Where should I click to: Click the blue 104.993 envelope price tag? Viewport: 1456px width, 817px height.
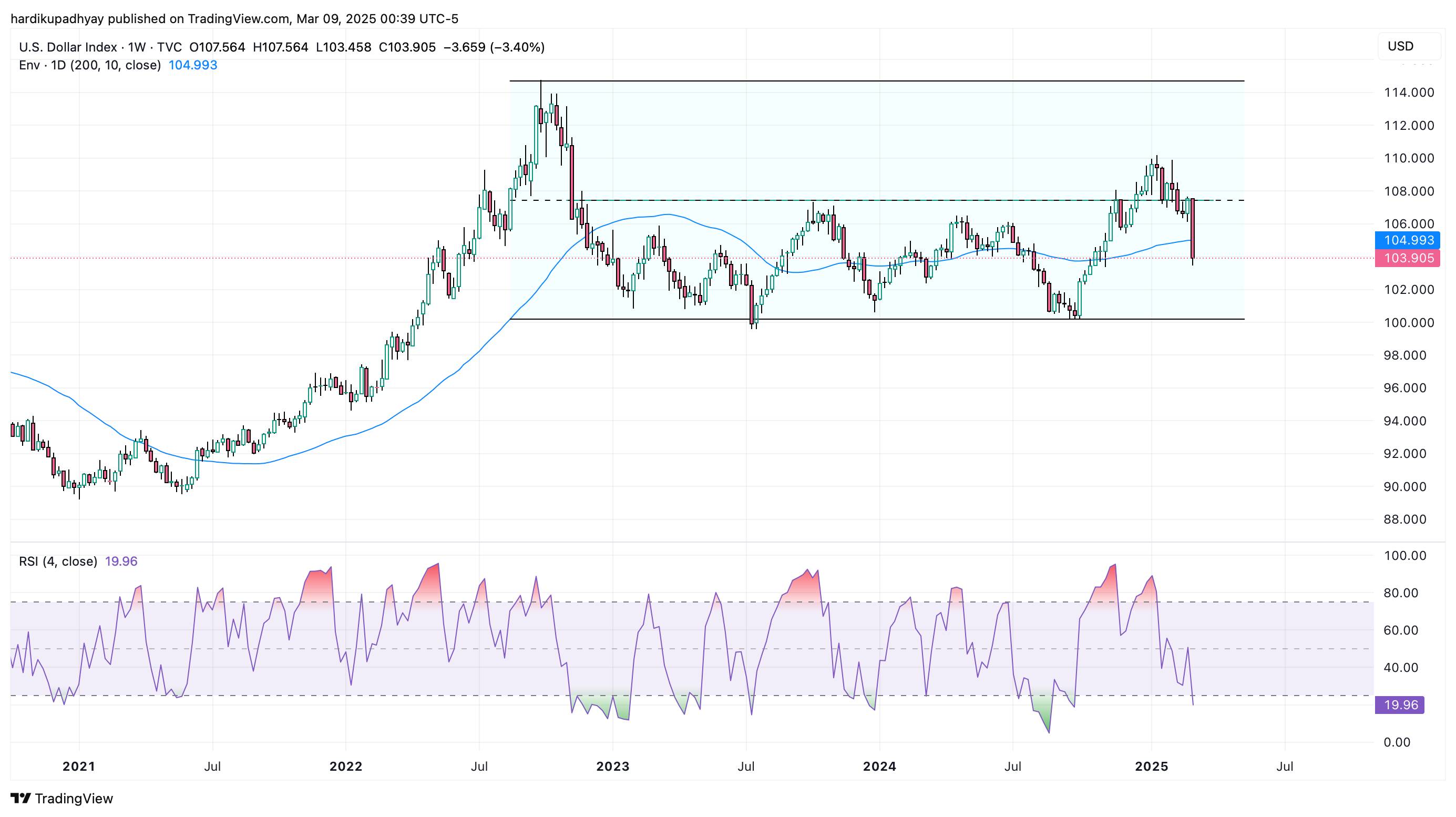point(1408,240)
